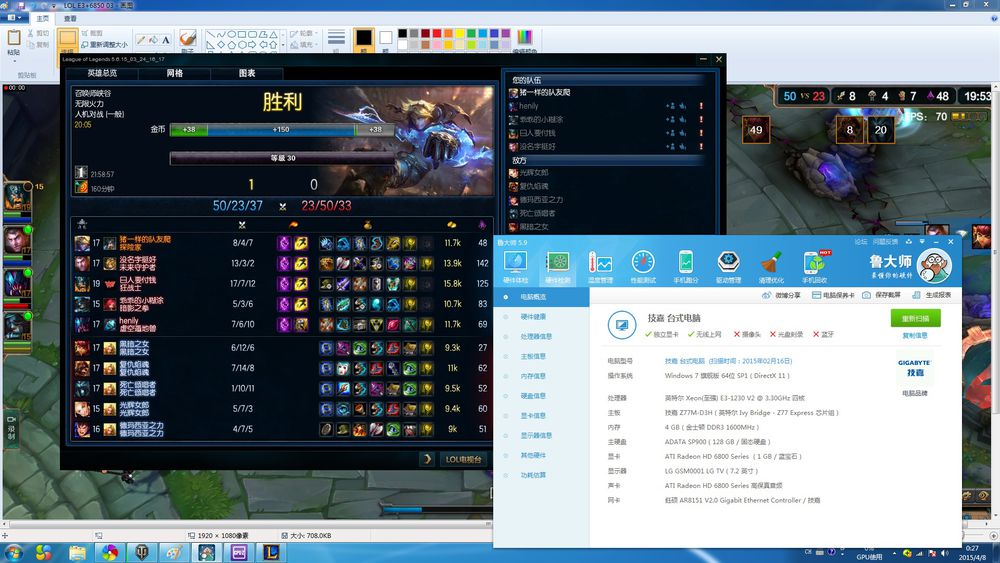Click the 复制信息 link
This screenshot has width=1000, height=563.
point(915,335)
